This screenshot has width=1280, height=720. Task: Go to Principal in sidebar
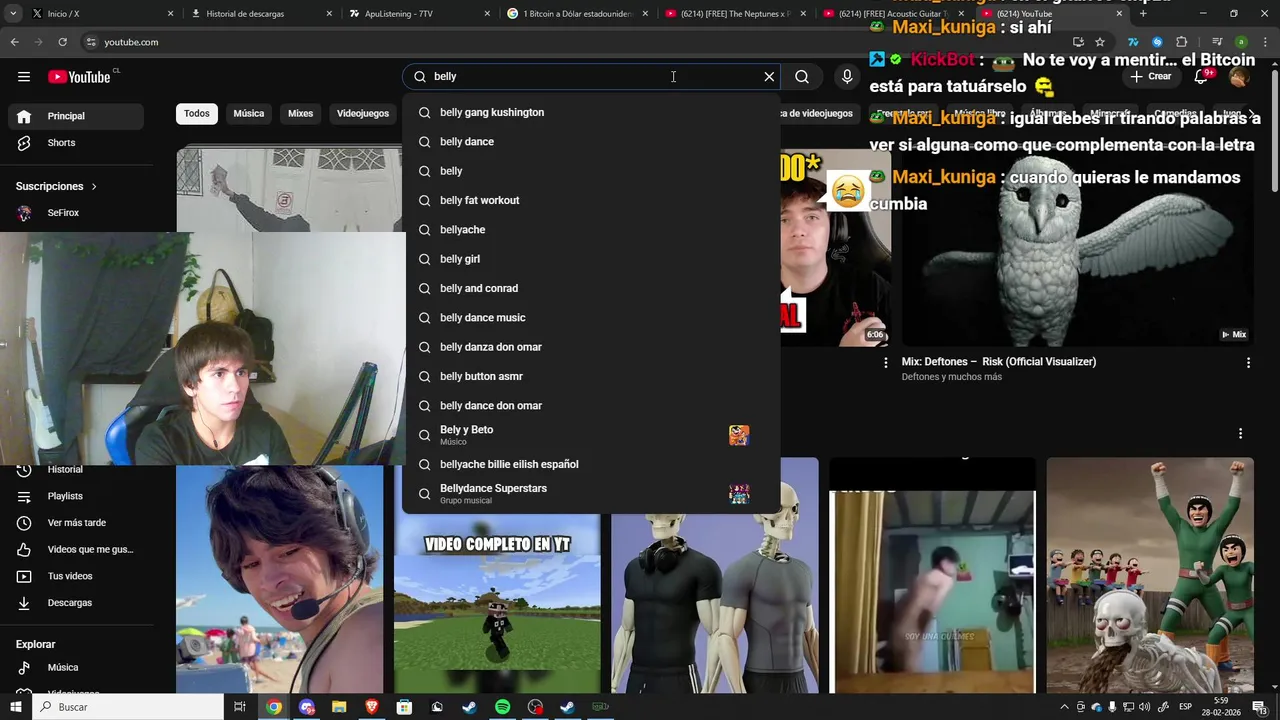(76, 116)
